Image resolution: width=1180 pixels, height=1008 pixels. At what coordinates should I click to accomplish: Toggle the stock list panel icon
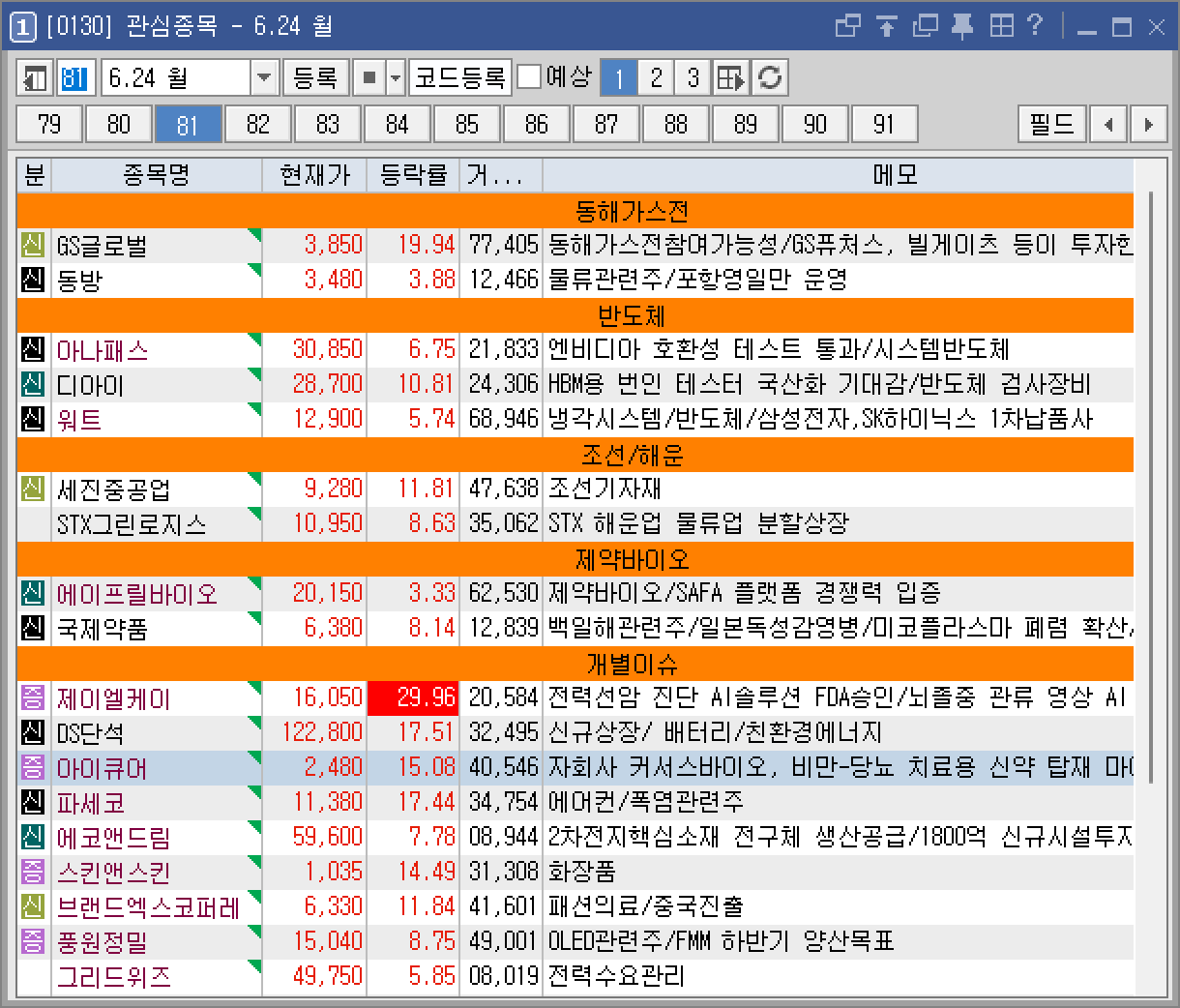pos(36,77)
